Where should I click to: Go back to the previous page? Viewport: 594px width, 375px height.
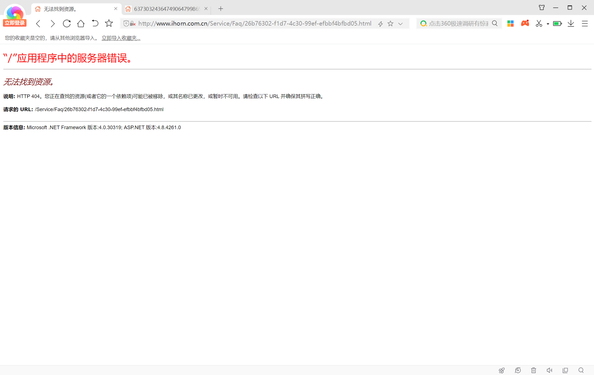tap(38, 23)
